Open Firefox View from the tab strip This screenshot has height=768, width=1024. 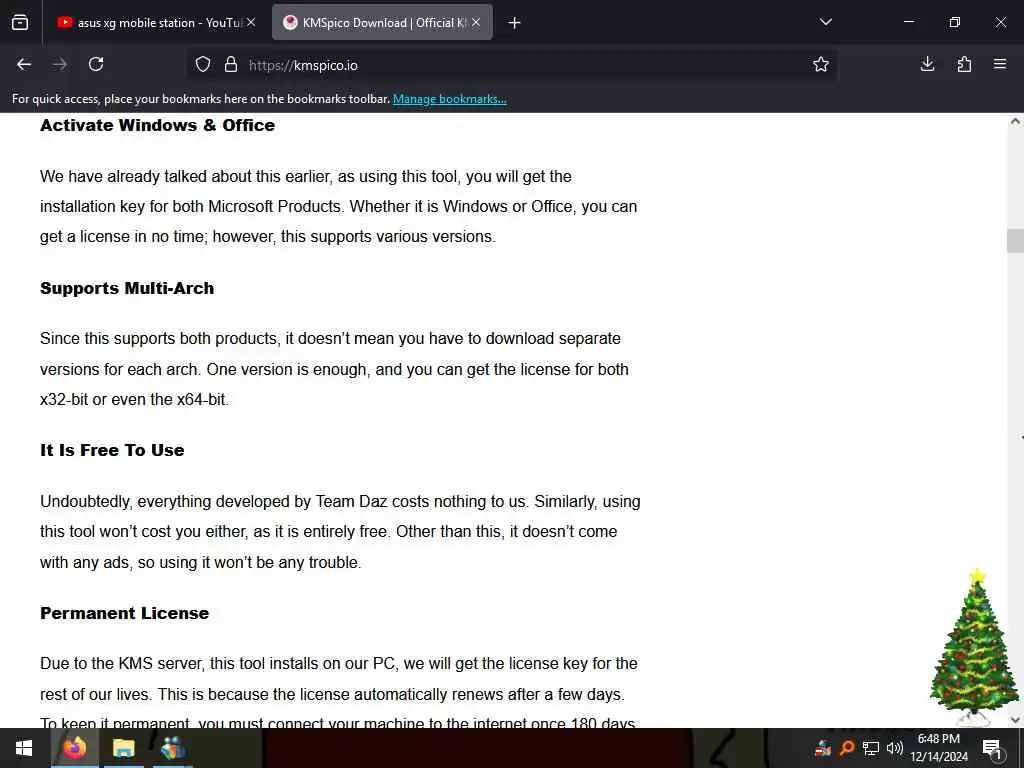(20, 23)
